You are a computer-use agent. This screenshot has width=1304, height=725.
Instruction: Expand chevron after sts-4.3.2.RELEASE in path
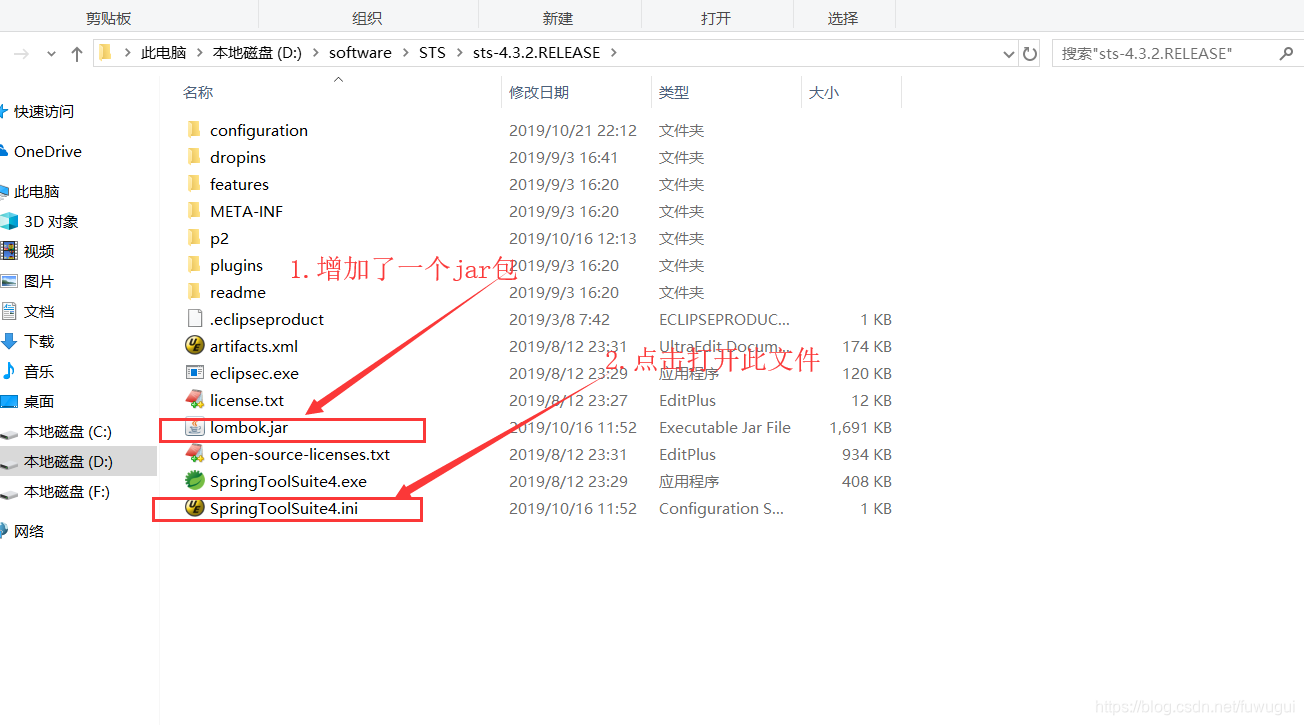coord(614,53)
